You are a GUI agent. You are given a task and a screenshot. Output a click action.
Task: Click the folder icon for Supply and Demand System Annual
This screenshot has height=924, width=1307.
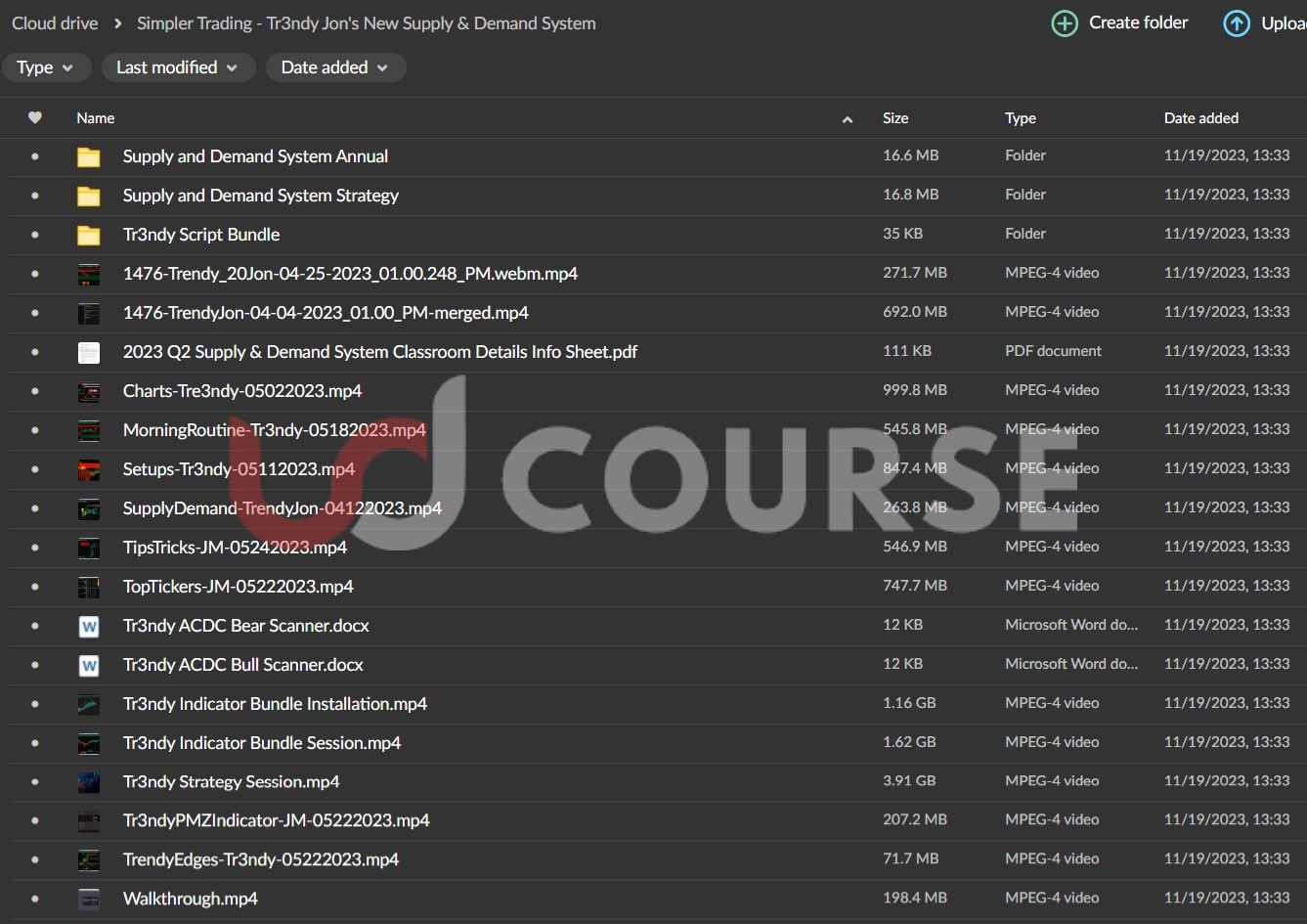point(89,156)
